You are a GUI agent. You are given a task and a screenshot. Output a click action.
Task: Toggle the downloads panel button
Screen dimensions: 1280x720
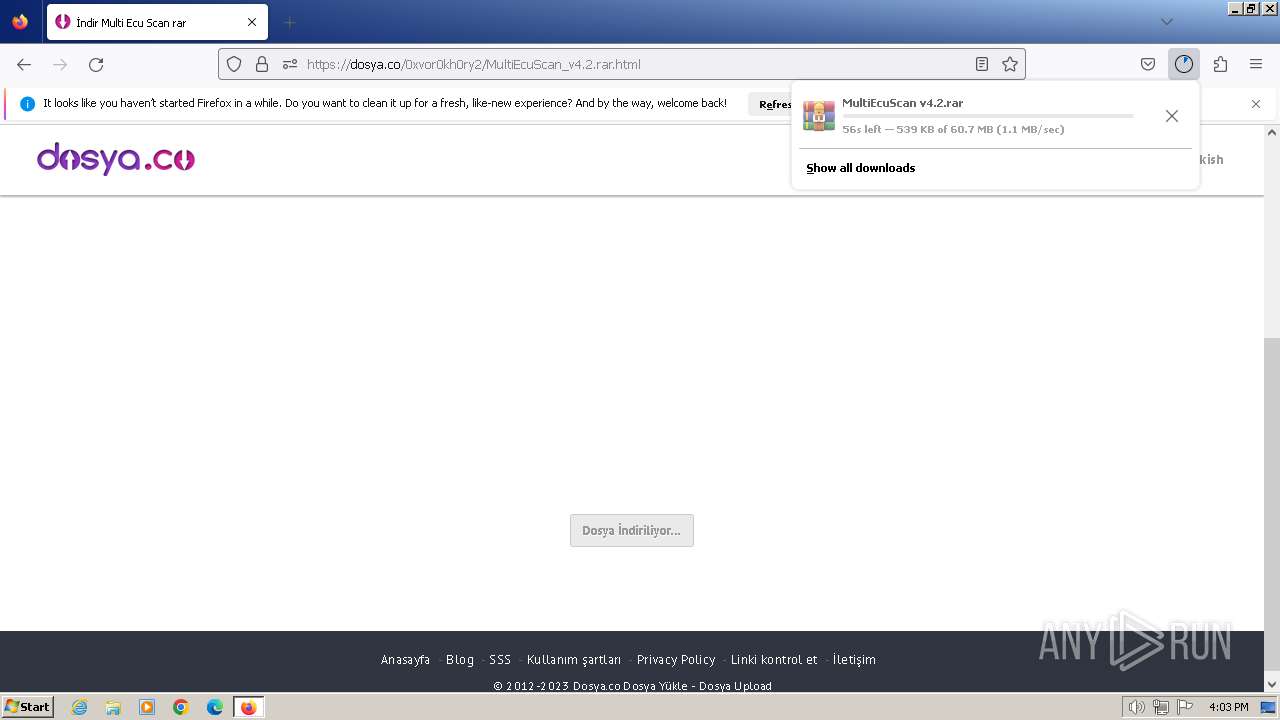point(1184,64)
